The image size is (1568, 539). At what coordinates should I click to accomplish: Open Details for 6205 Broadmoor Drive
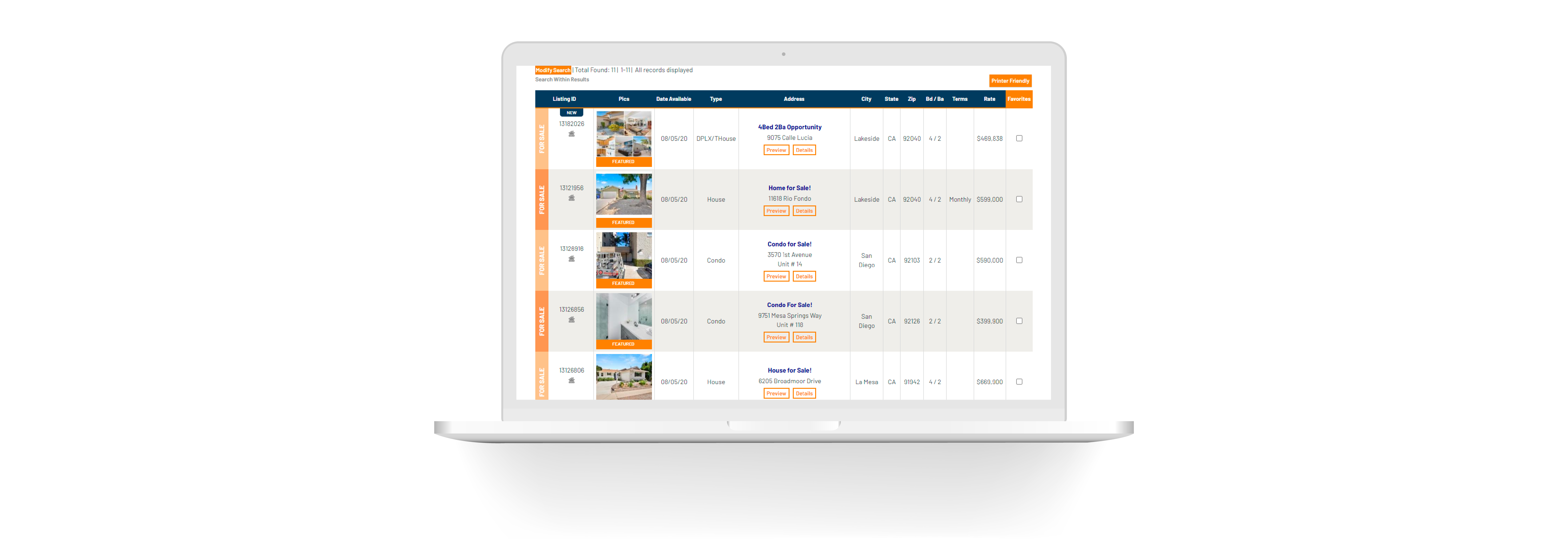coord(804,393)
